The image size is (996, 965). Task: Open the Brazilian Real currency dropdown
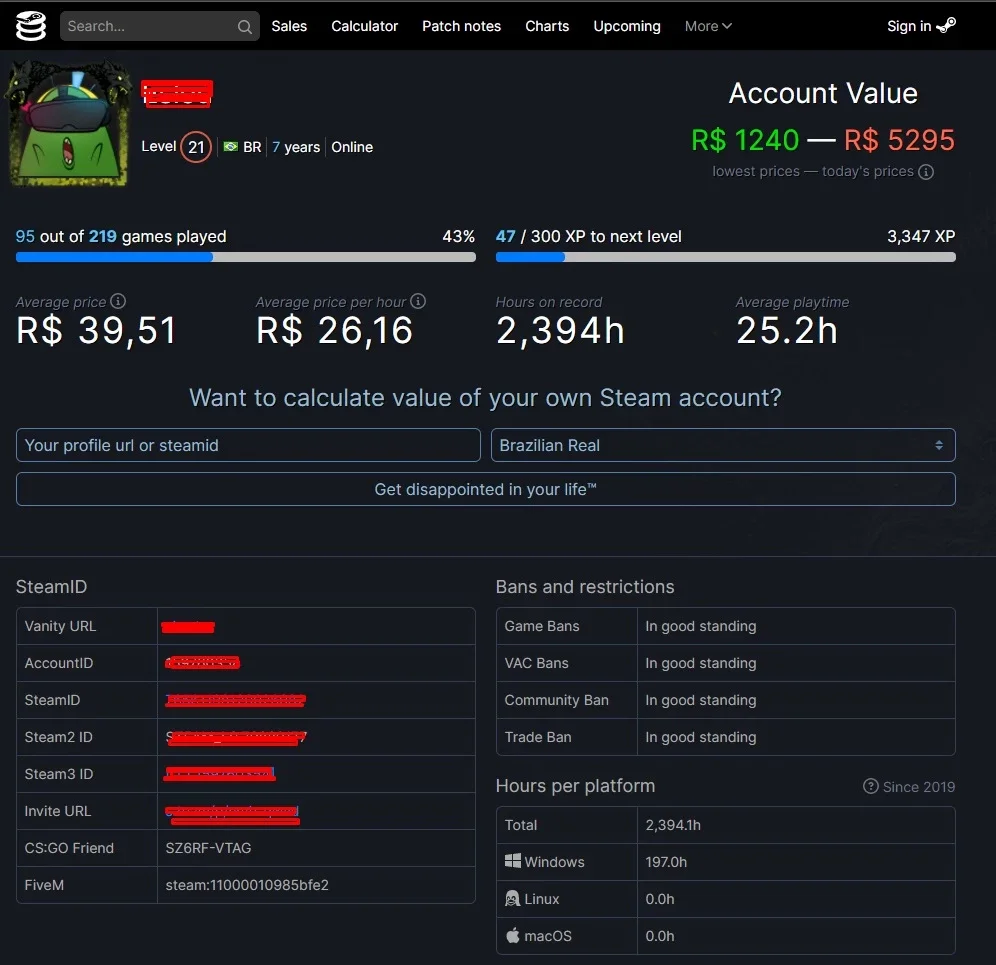click(x=723, y=445)
